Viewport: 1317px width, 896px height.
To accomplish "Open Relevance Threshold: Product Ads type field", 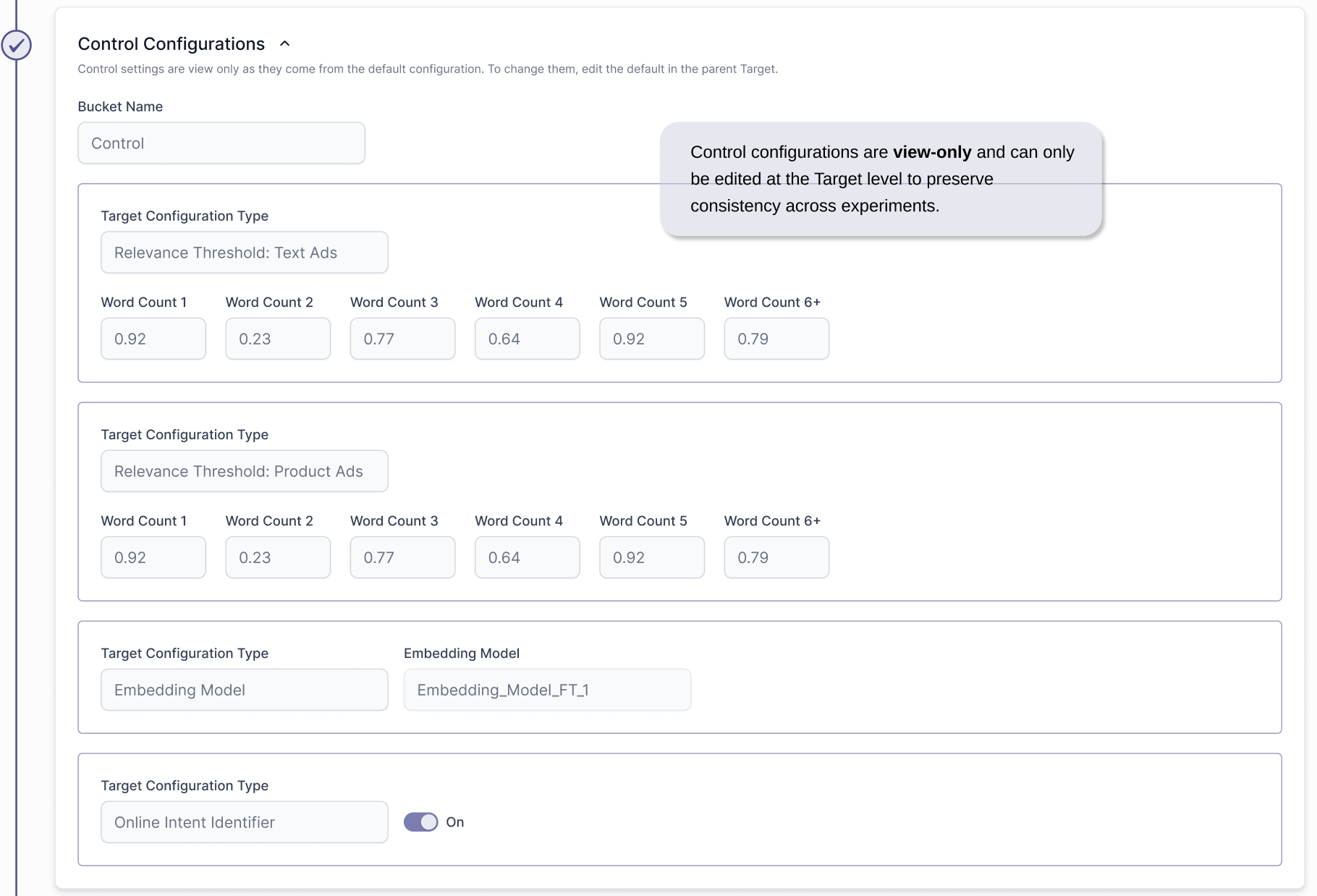I will pyautogui.click(x=244, y=471).
